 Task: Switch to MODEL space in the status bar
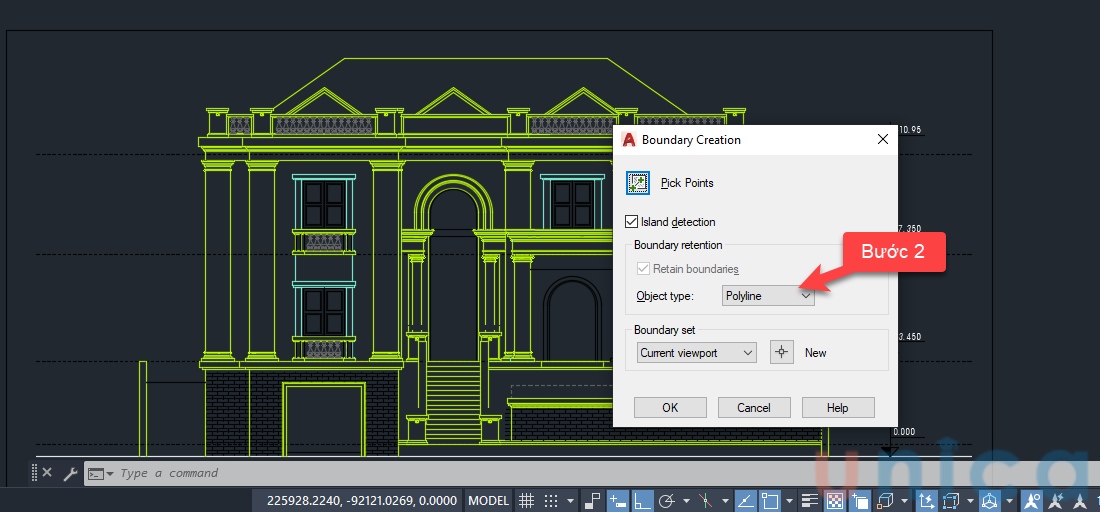click(488, 501)
